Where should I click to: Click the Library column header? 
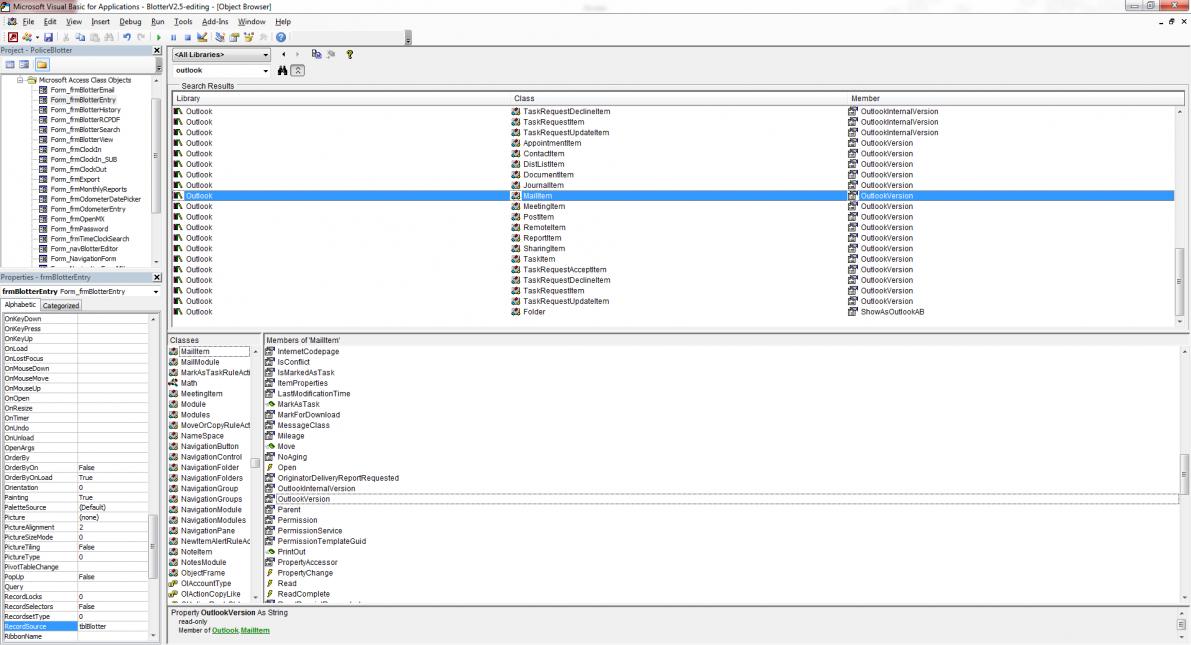(x=341, y=99)
